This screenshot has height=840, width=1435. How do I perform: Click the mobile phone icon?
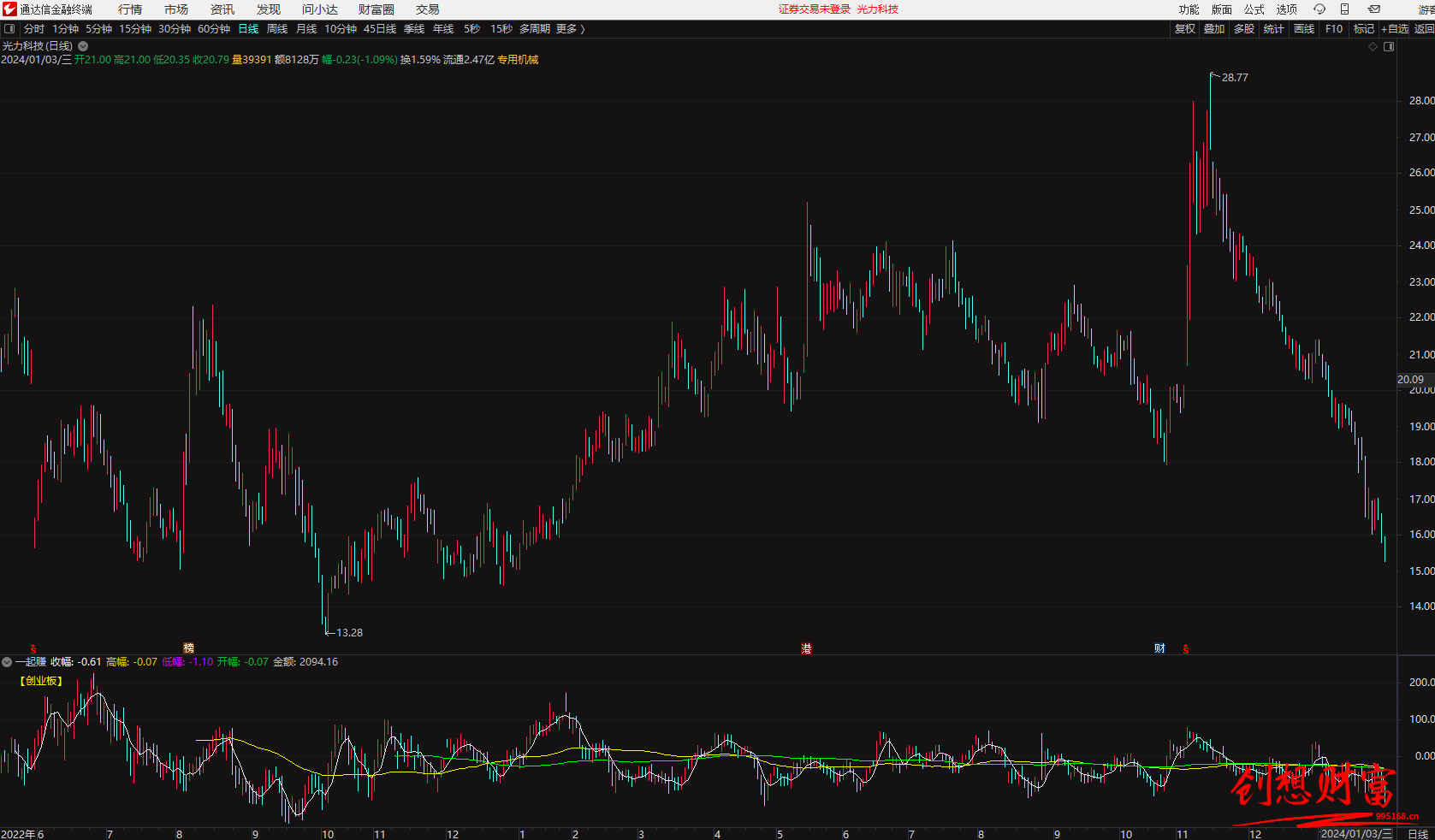point(1344,9)
